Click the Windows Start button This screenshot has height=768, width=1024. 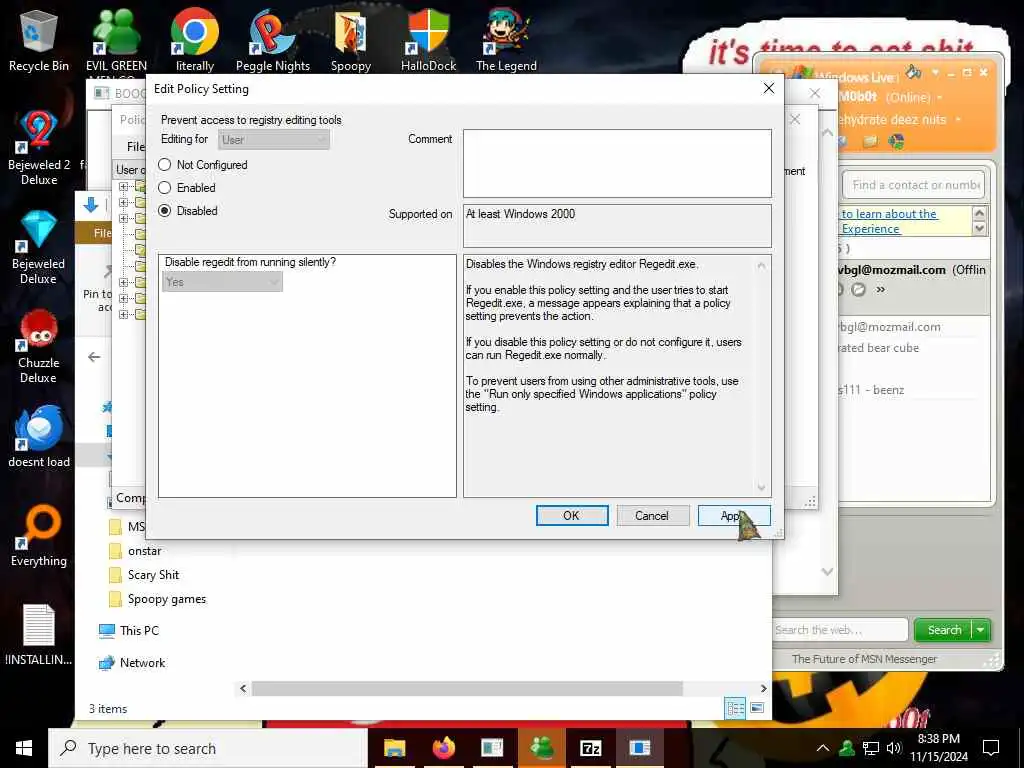click(x=24, y=748)
